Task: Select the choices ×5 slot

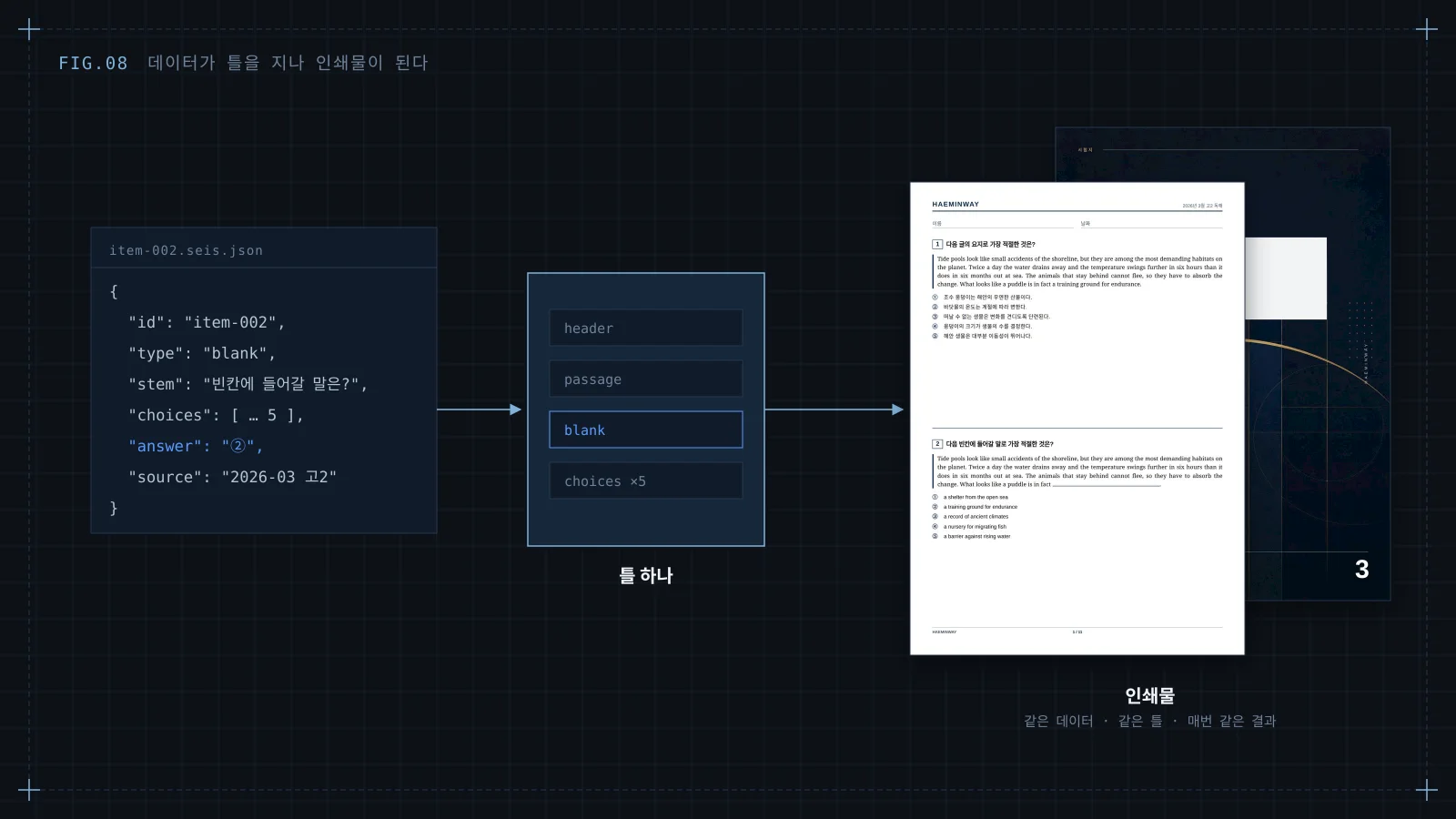Action: point(646,480)
